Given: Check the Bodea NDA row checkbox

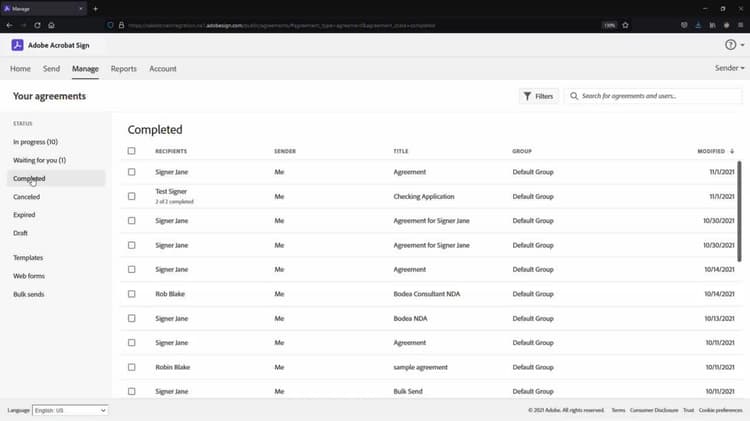Looking at the screenshot, I should tap(132, 318).
